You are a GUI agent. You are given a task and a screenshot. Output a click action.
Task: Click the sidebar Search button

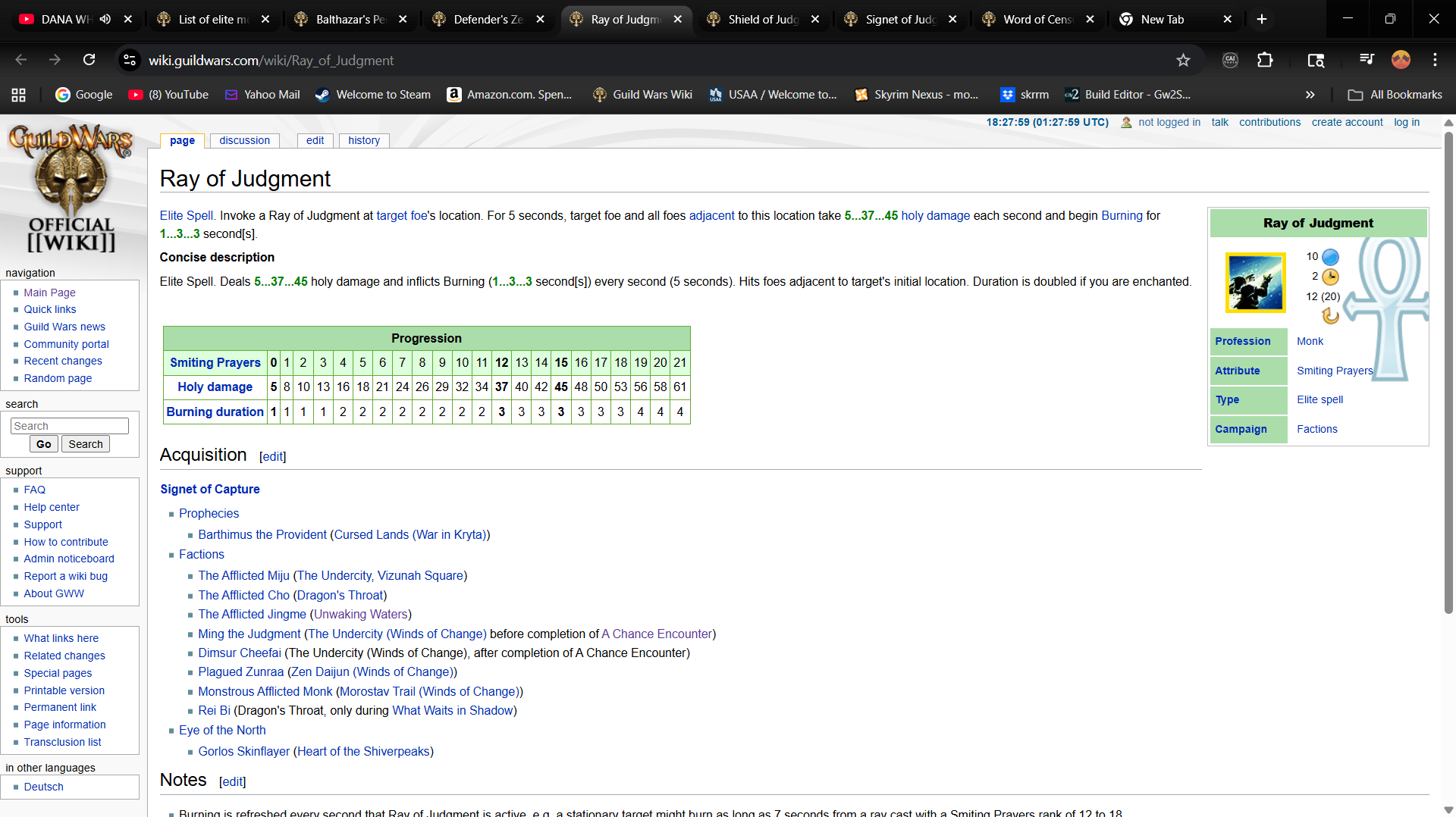pyautogui.click(x=86, y=444)
